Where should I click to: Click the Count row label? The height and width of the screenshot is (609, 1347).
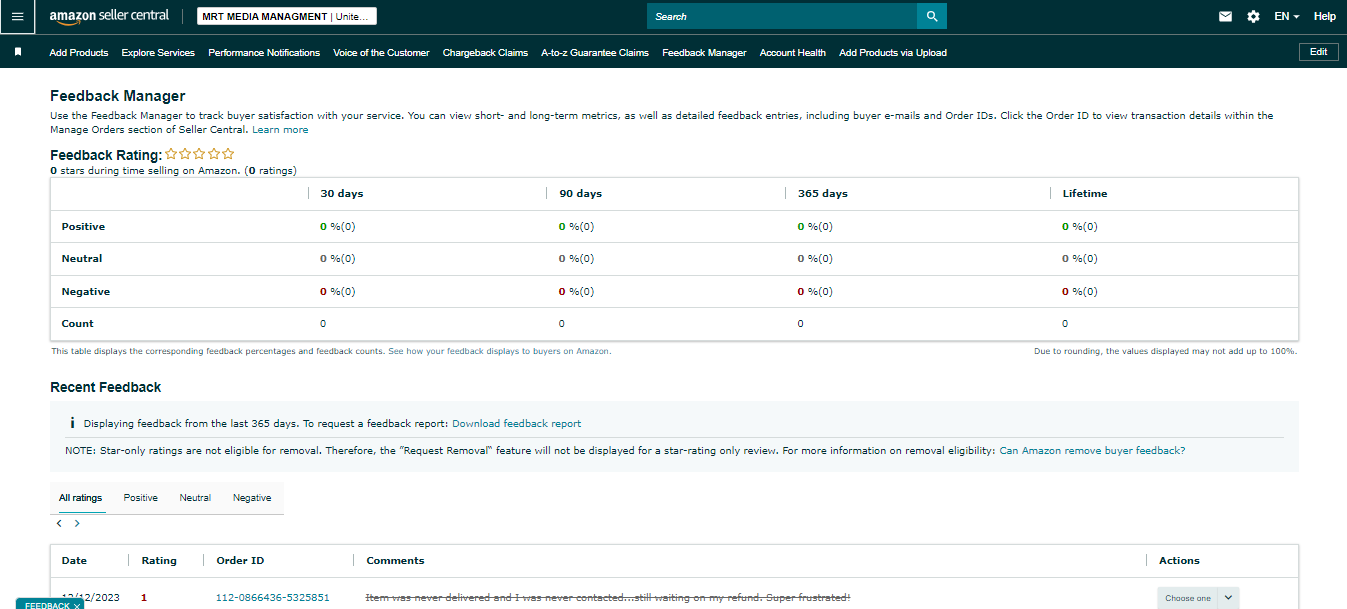[x=77, y=324]
